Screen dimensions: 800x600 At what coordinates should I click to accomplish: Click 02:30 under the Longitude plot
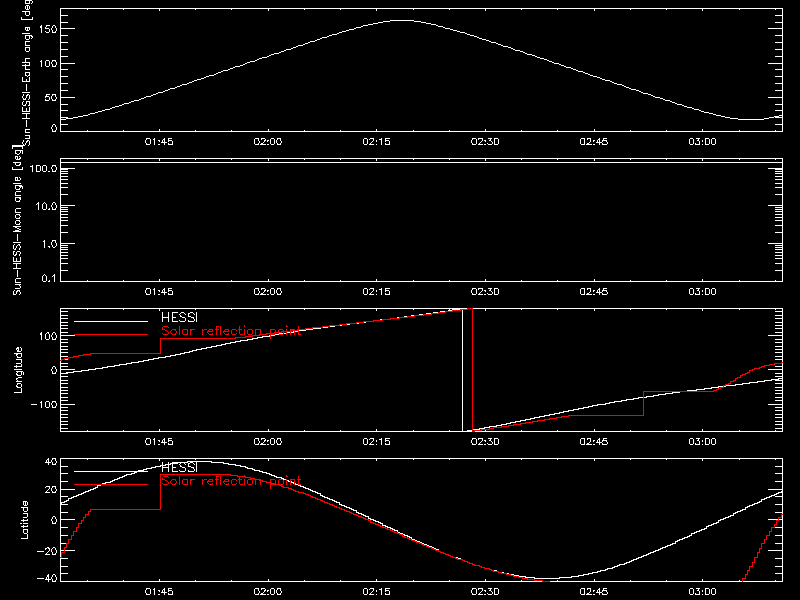(485, 441)
